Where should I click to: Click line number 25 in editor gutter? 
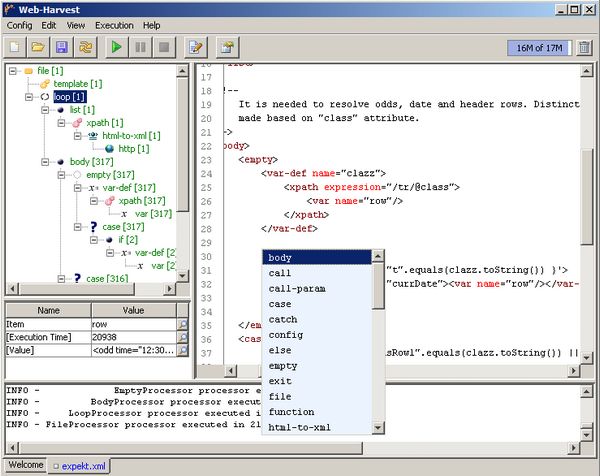(206, 187)
